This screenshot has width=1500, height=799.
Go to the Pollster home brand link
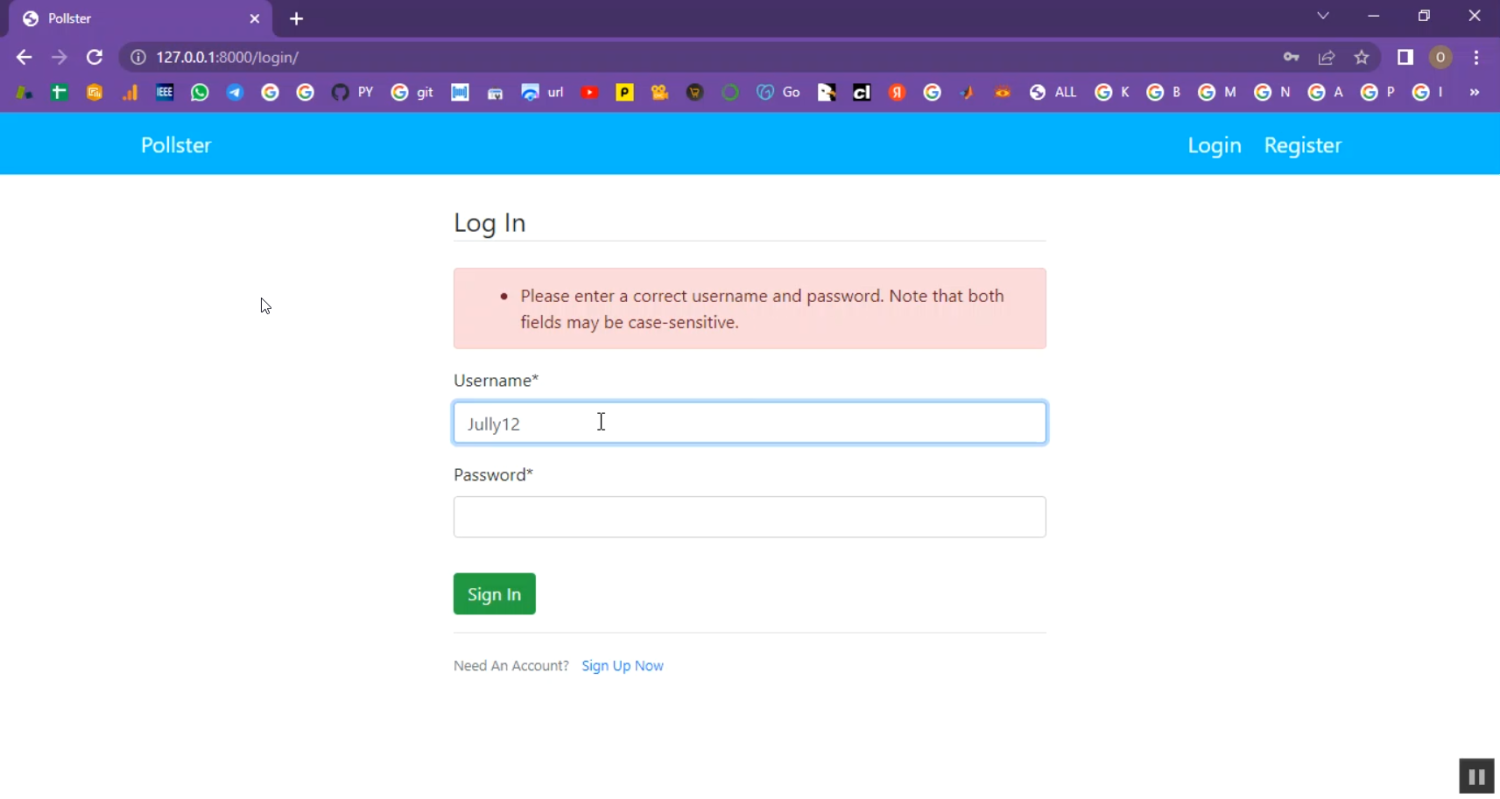coord(176,145)
